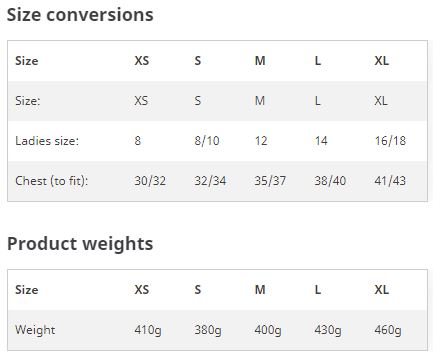The width and height of the screenshot is (433, 360).
Task: Select the XS column header in Size conversions
Action: pos(142,61)
